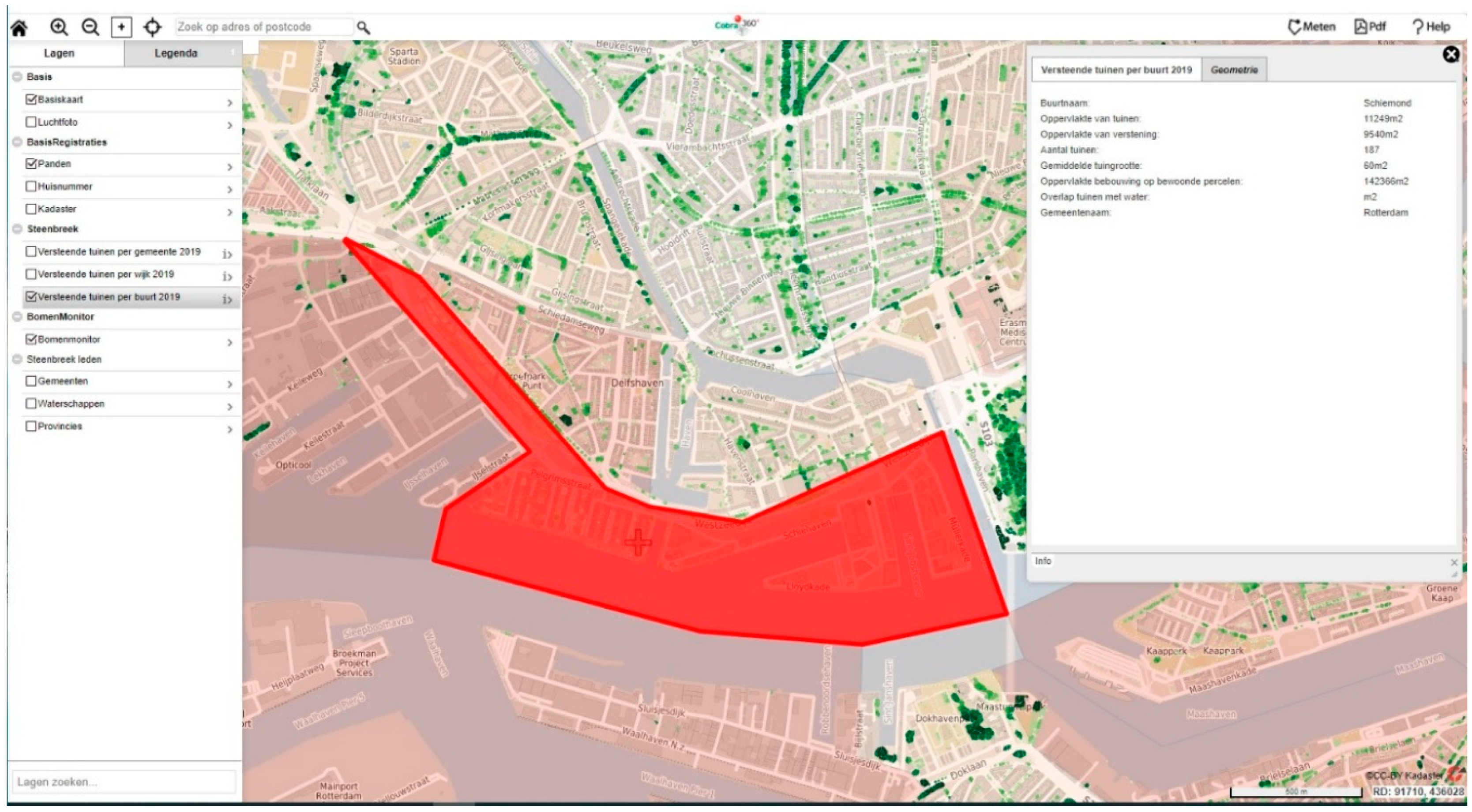Open the Meten measurement tool
Screen dimensions: 1472x812
pyautogui.click(x=1311, y=27)
